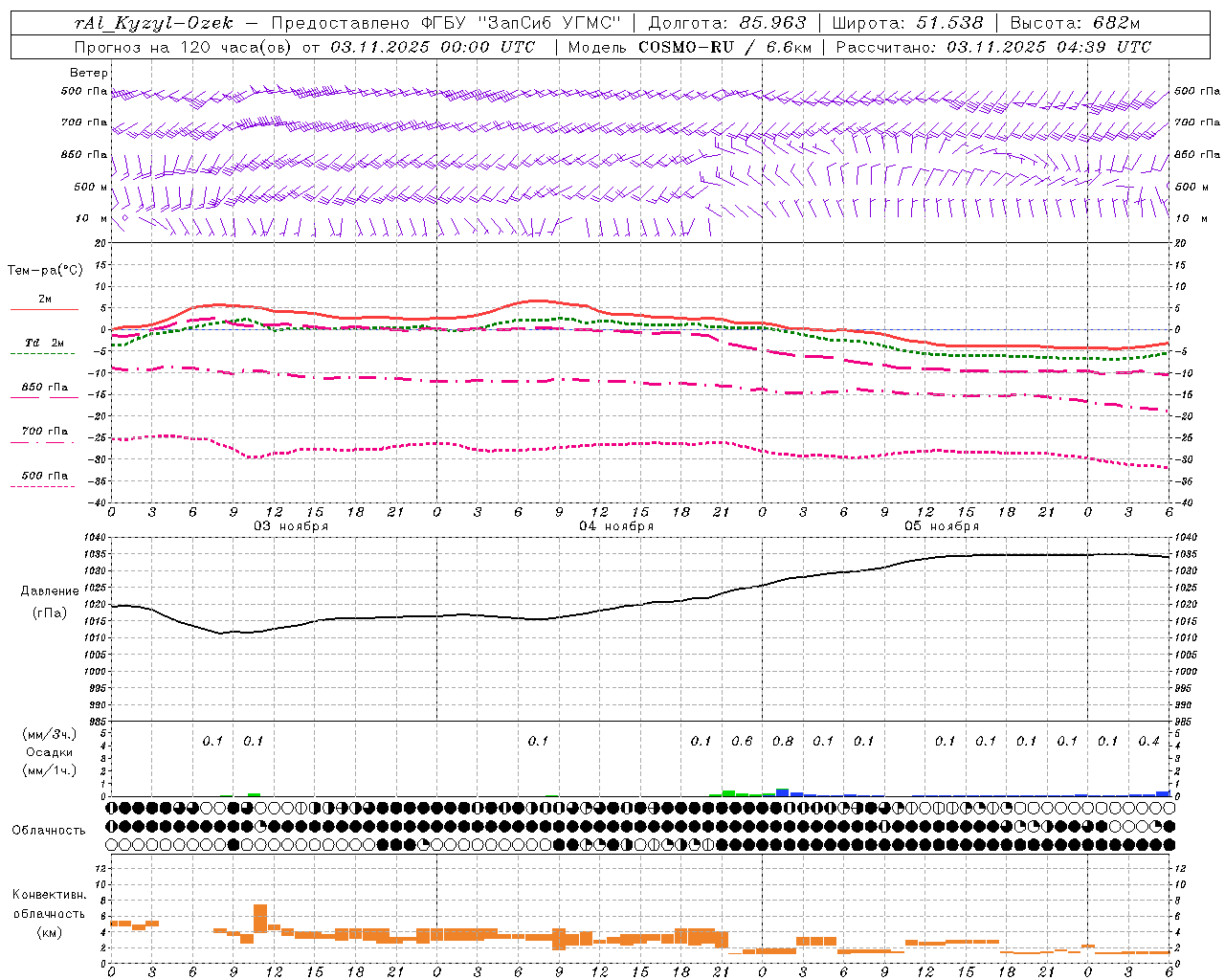Viewport: 1225px width, 980px height.
Task: Click the (км) unit label for convective cloud
Action: [50, 932]
